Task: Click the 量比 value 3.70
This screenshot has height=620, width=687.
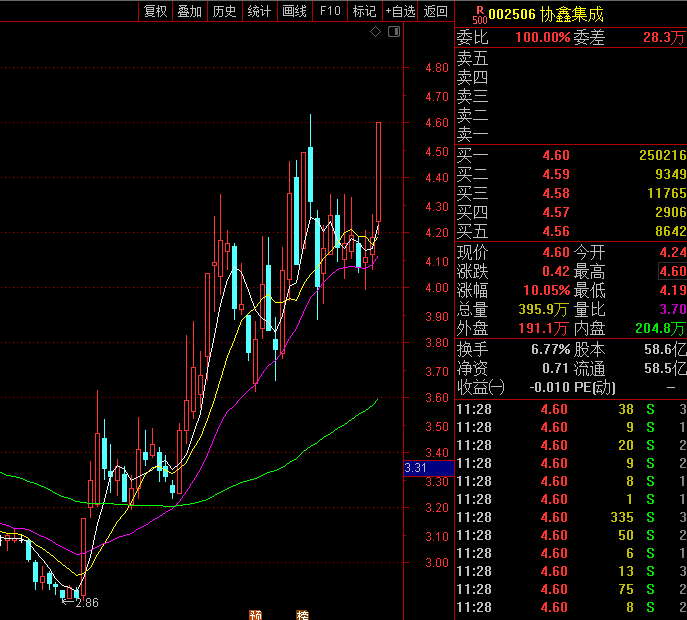Action: pyautogui.click(x=671, y=309)
